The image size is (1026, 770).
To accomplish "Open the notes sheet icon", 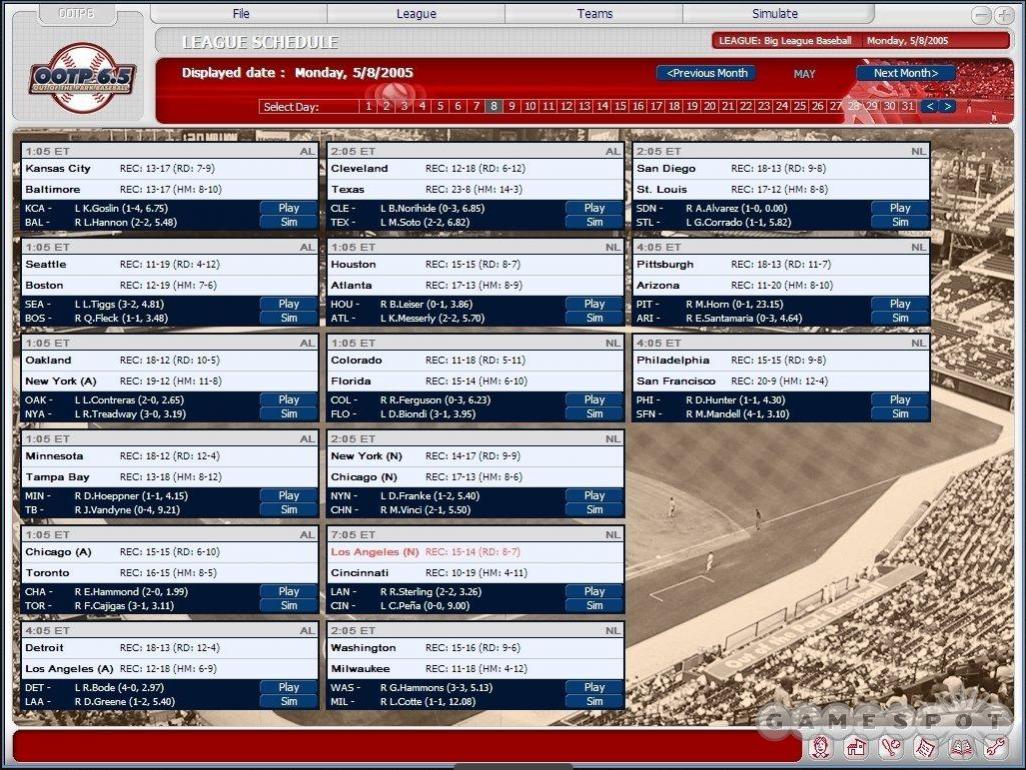I will [925, 746].
